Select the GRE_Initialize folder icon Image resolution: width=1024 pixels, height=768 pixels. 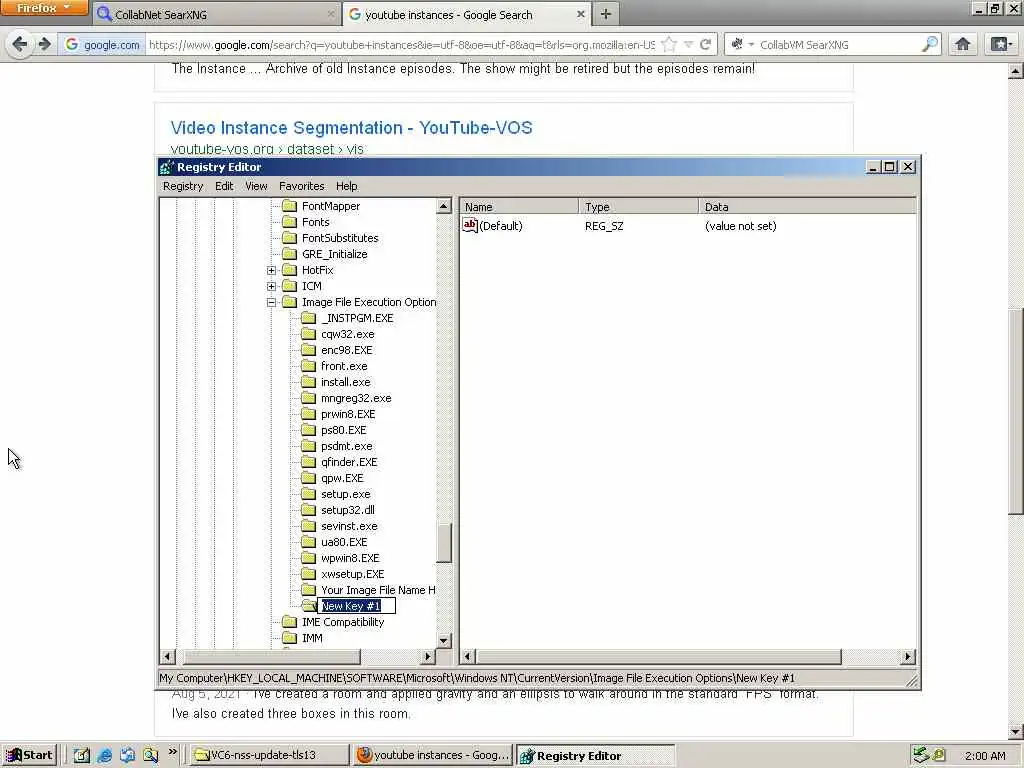[289, 254]
